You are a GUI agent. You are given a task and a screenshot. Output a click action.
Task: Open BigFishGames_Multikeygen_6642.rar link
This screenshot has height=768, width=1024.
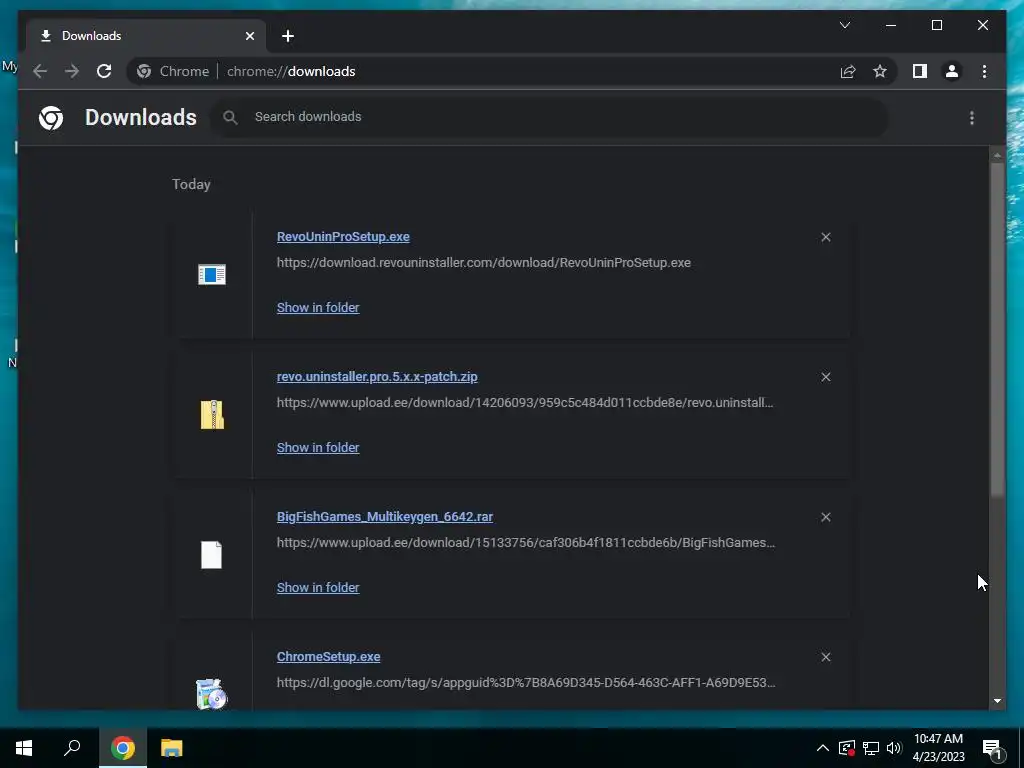coord(385,517)
